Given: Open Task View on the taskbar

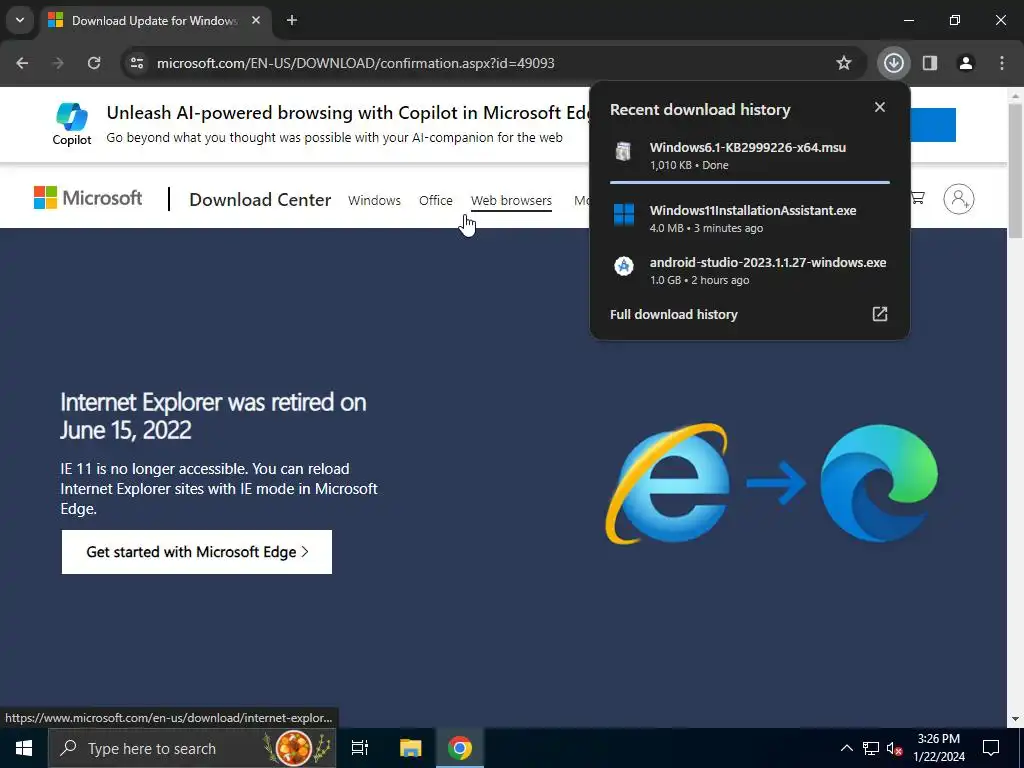Looking at the screenshot, I should (x=360, y=748).
